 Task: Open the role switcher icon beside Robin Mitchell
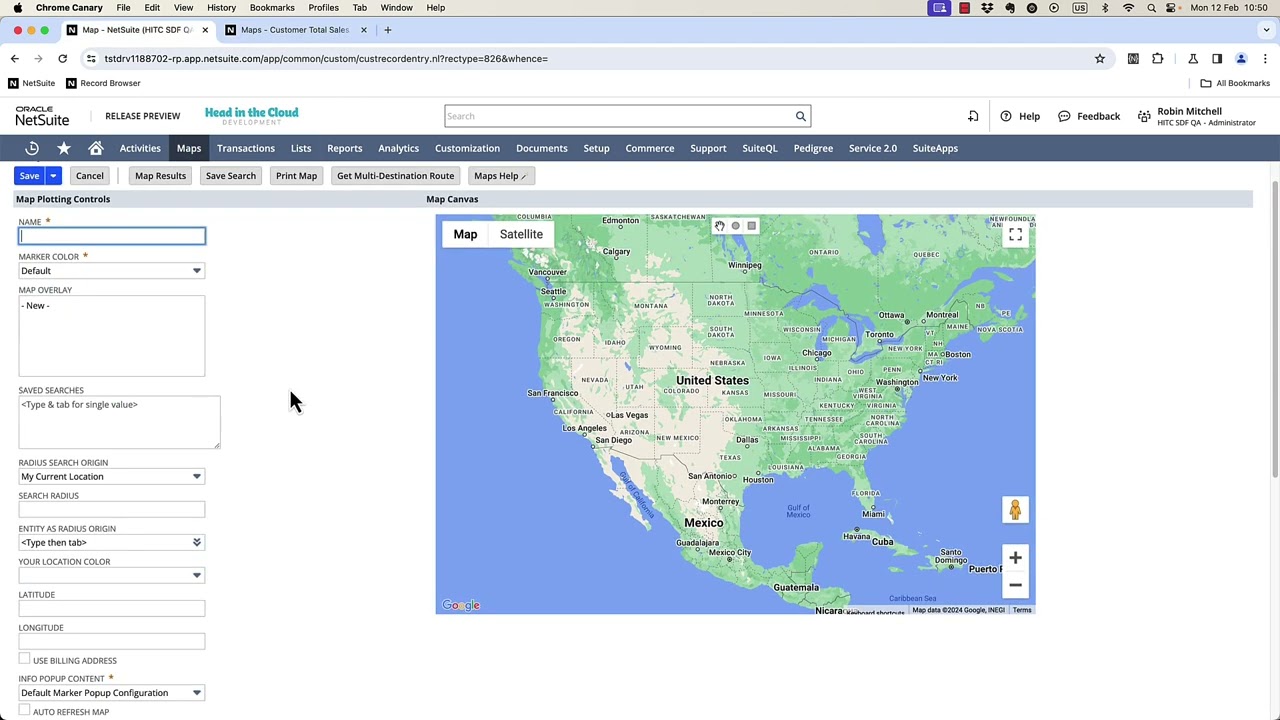[x=1144, y=116]
